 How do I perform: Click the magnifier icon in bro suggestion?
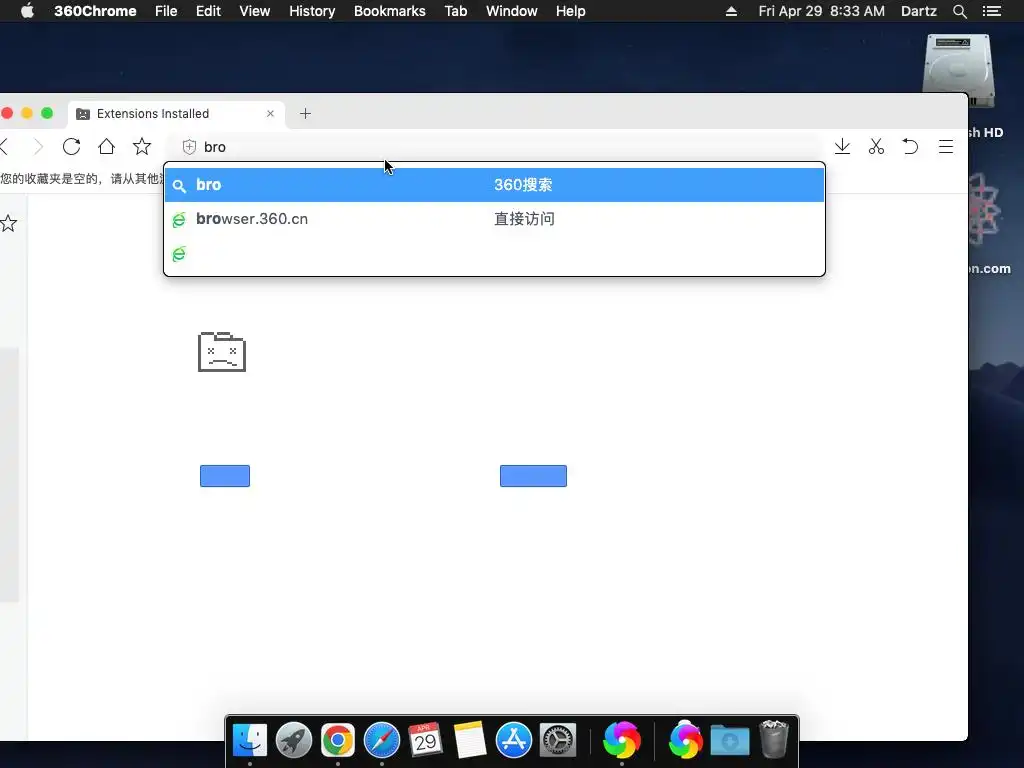coord(179,185)
